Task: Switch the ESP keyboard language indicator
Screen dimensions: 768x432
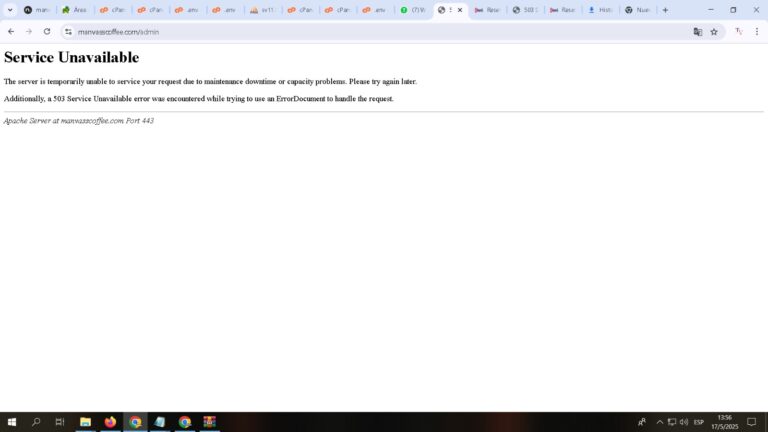Action: [x=698, y=422]
